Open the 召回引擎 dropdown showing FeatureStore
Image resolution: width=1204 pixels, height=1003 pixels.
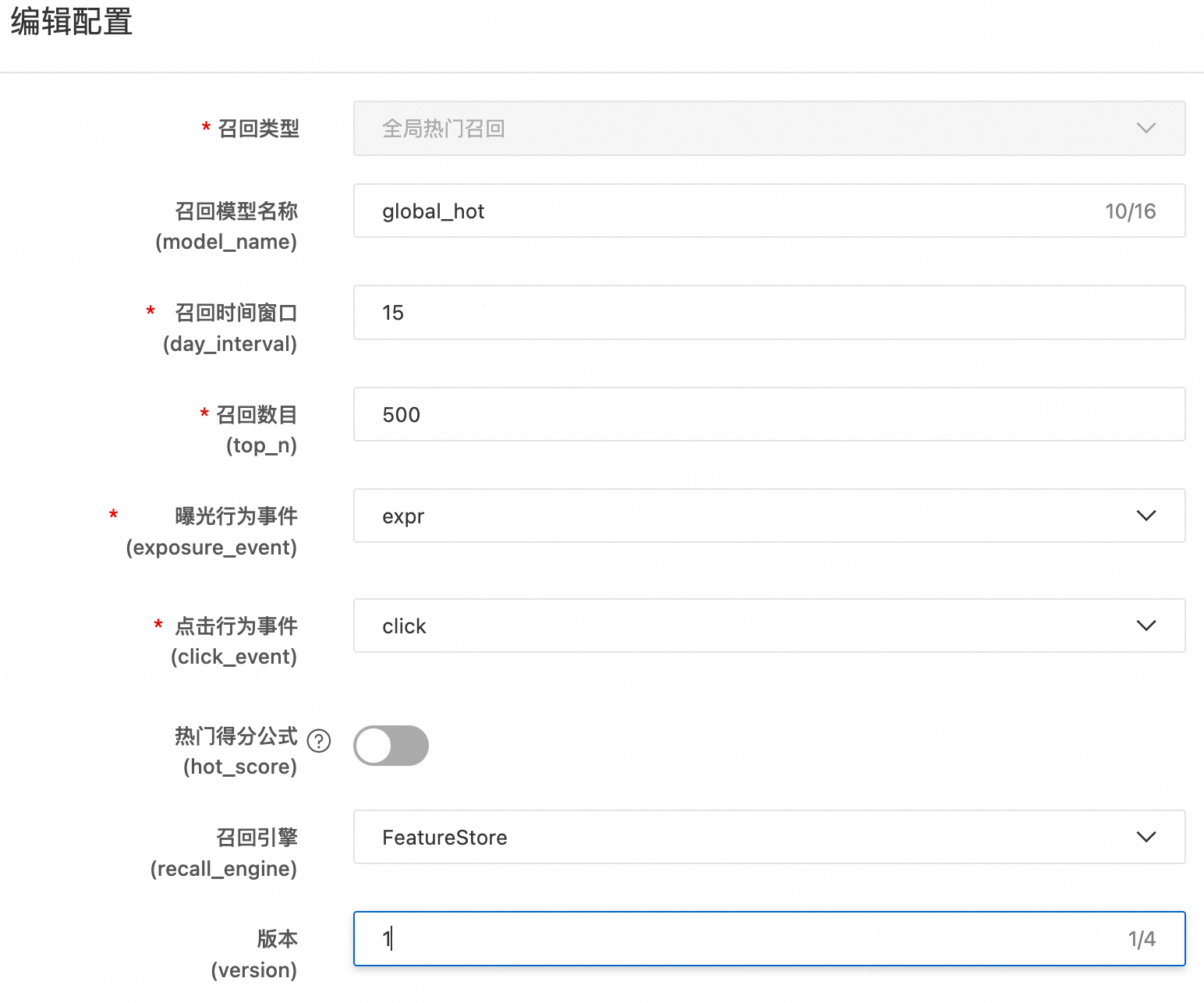(x=769, y=837)
